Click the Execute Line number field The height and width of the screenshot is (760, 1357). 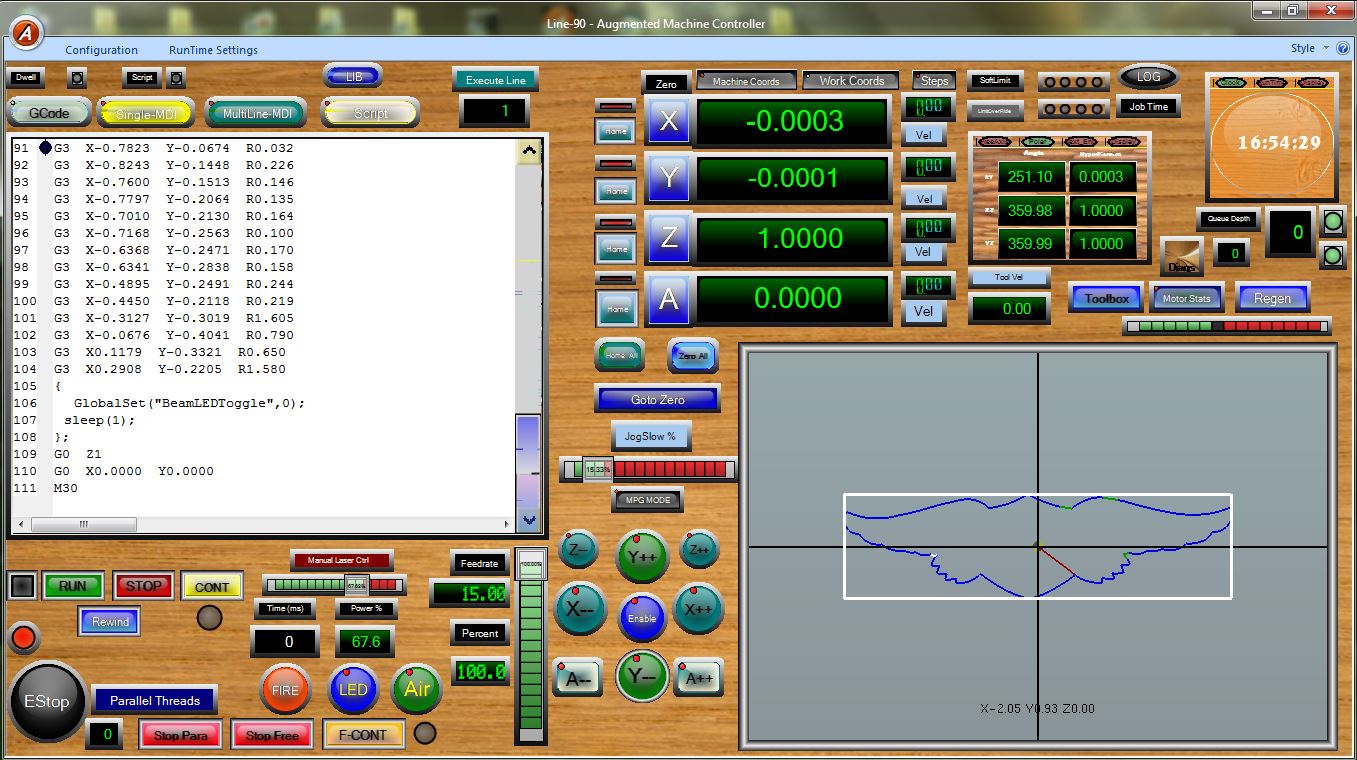click(494, 111)
